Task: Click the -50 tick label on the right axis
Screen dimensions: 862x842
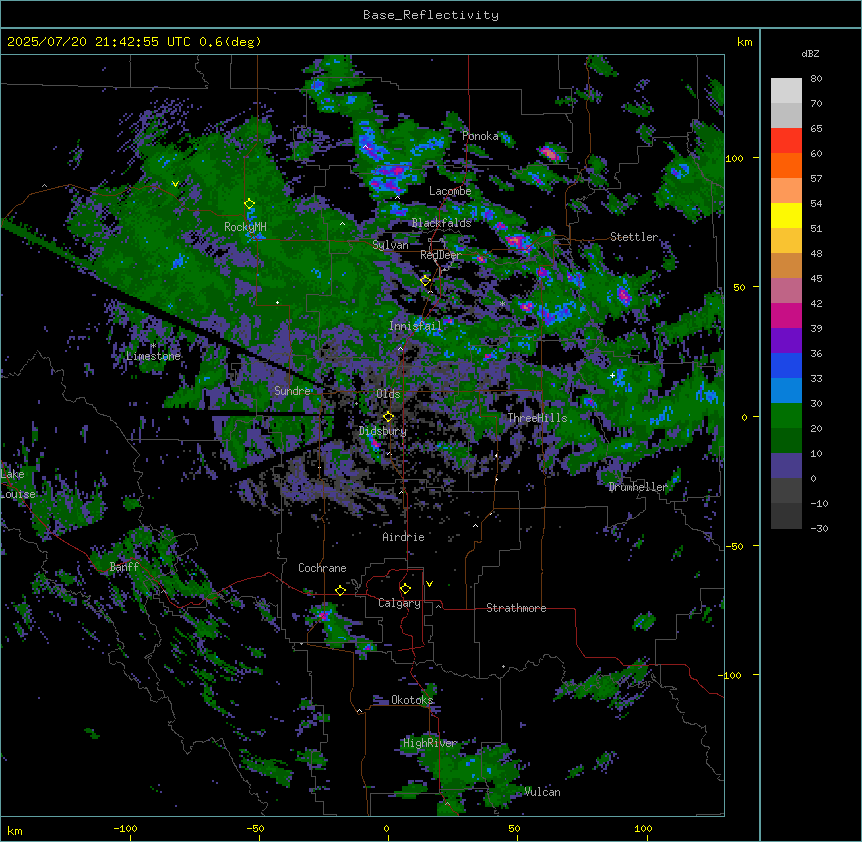Action: point(734,546)
